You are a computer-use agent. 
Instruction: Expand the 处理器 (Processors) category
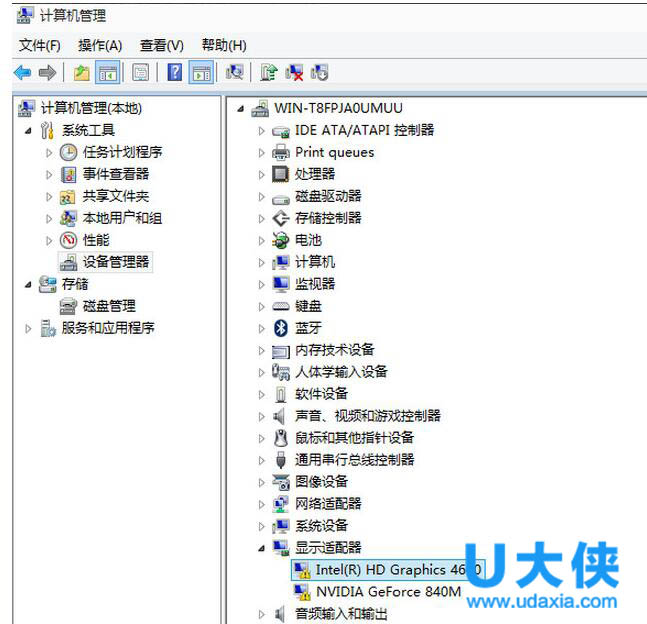point(262,174)
